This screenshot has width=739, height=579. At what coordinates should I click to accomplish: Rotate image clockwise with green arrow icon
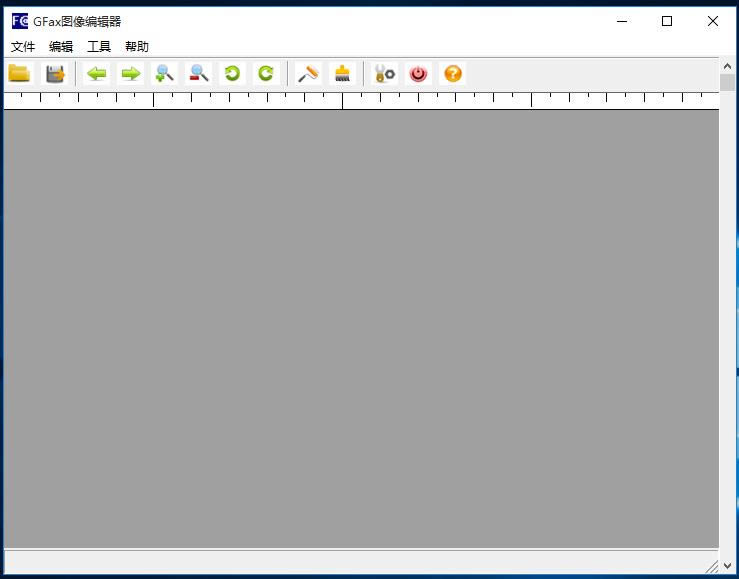click(266, 73)
